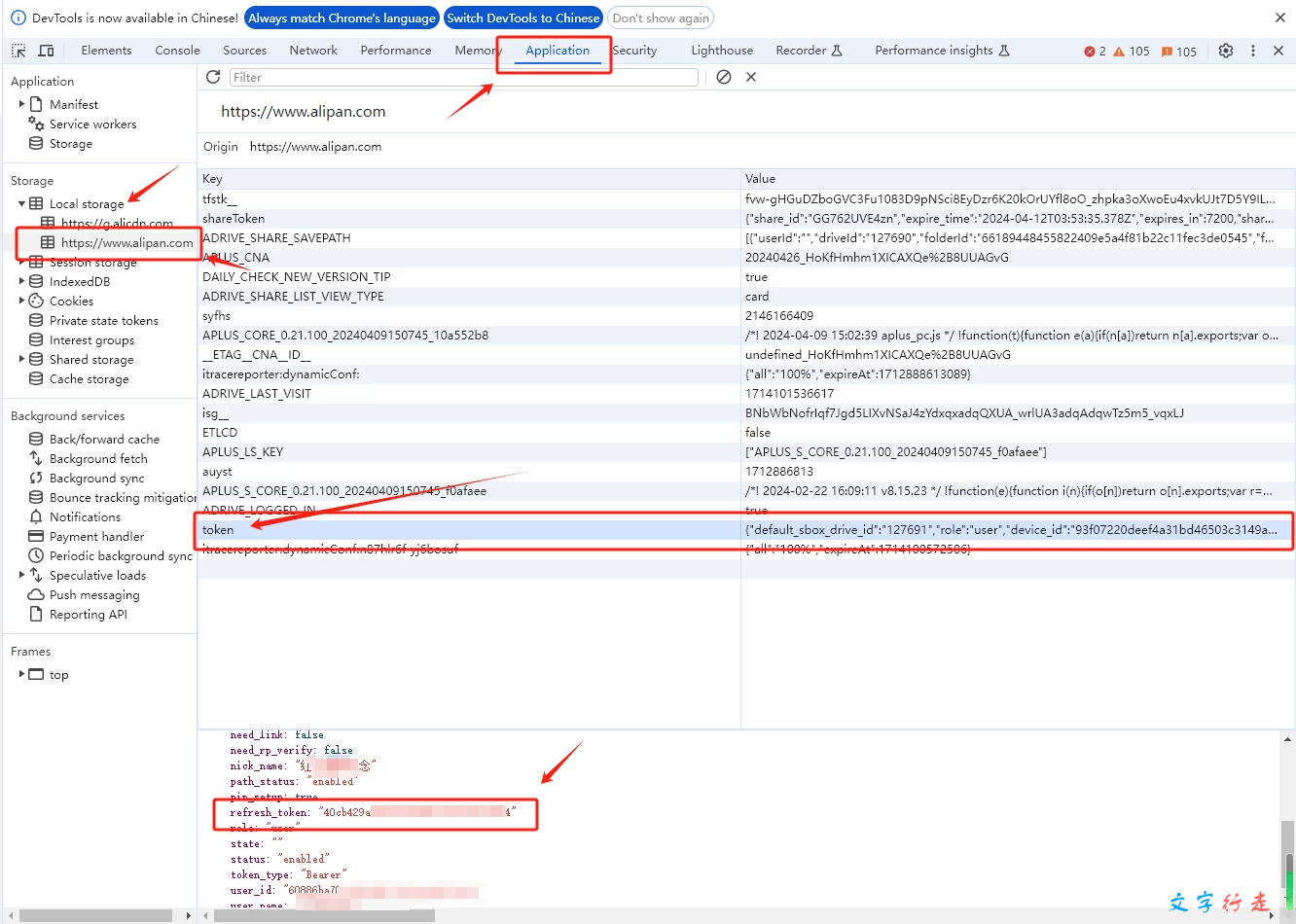Close the DevTools panel
Viewport: 1296px width, 924px height.
point(1278,51)
